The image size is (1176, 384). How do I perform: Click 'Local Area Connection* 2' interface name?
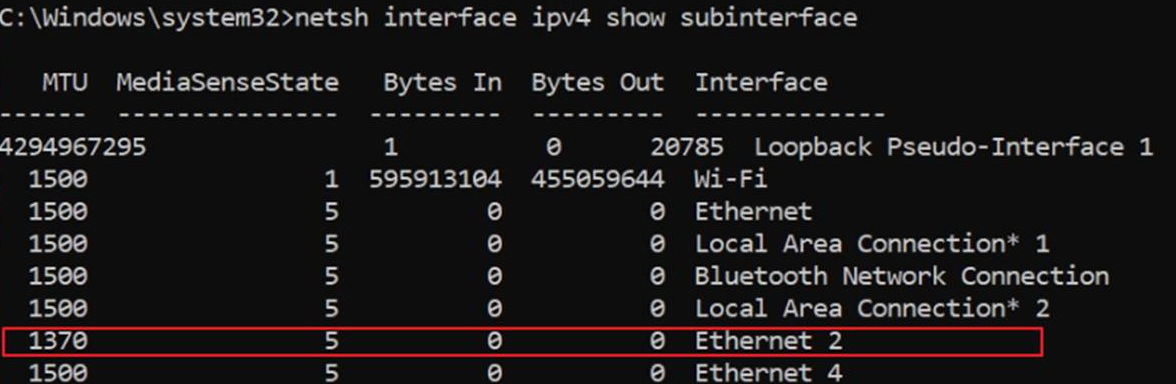pyautogui.click(x=872, y=308)
